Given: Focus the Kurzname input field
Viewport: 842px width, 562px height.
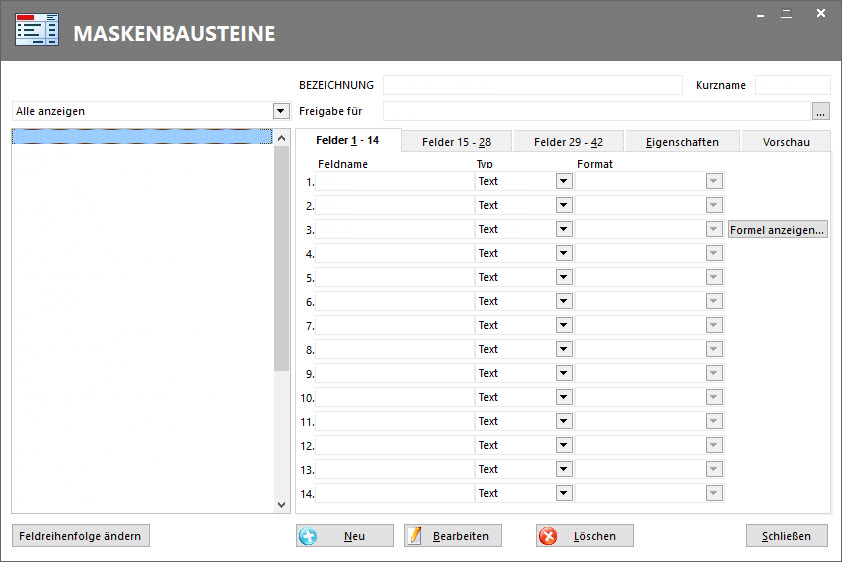Looking at the screenshot, I should tap(792, 85).
